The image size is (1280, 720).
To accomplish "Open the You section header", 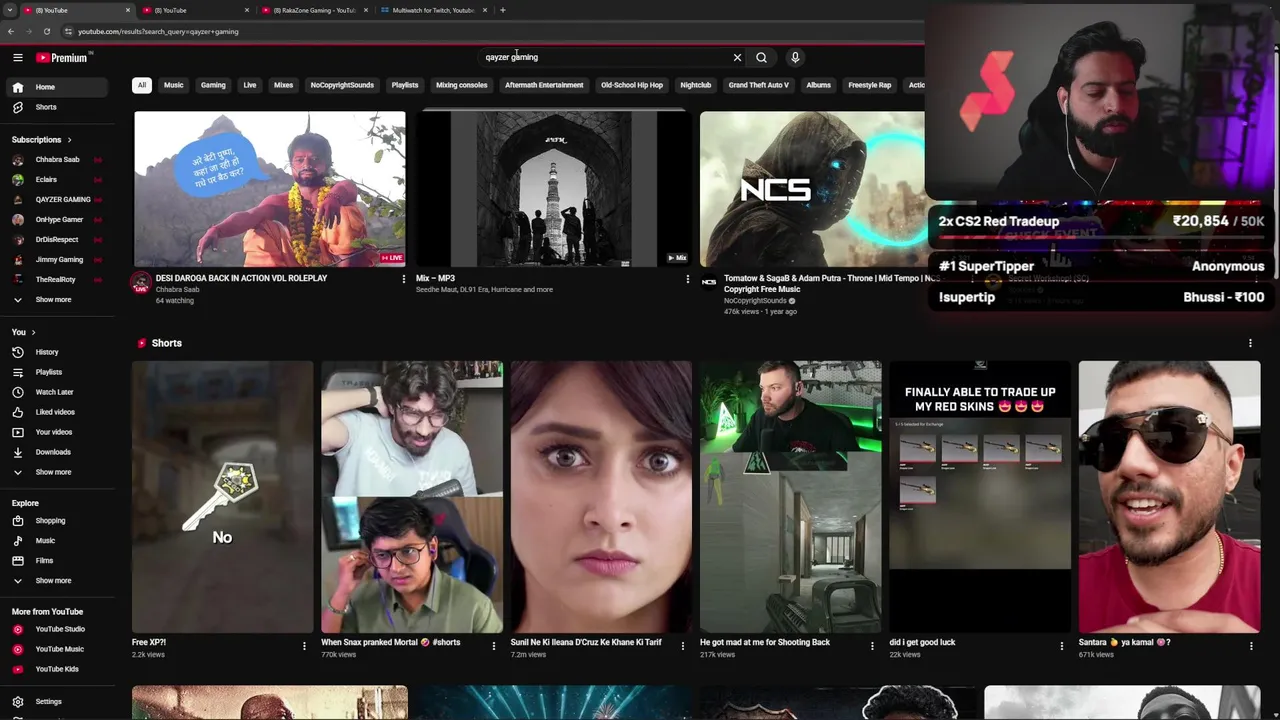I will tap(23, 332).
